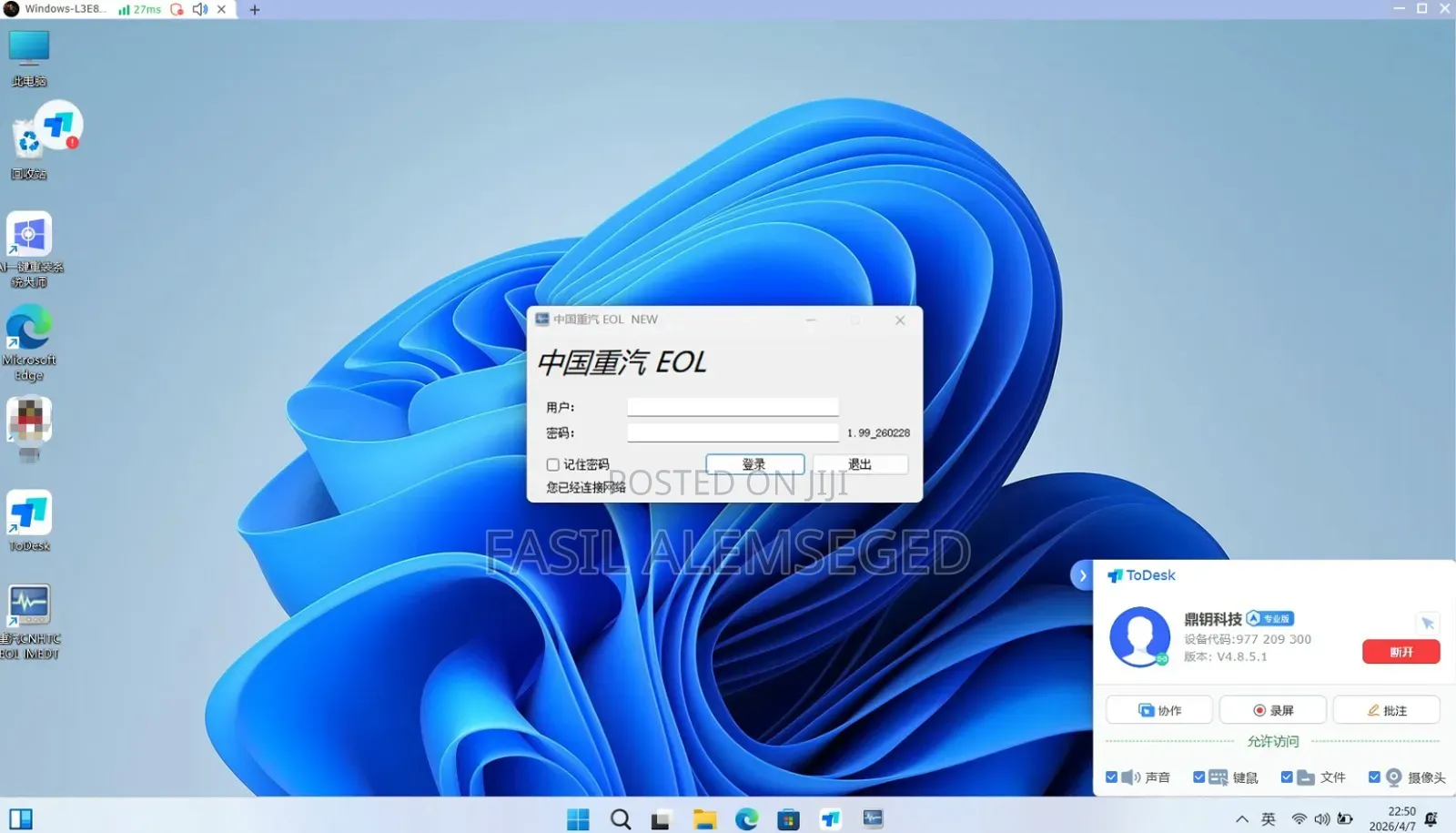1456x833 pixels.
Task: Uncheck the 声音 sound access checkbox
Action: 1111,777
